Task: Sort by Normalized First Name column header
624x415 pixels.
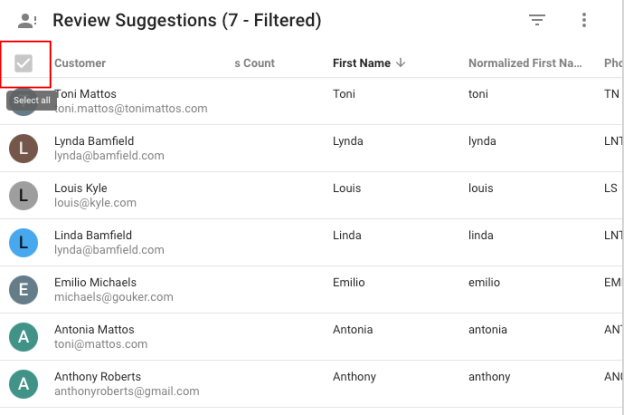Action: pos(525,63)
